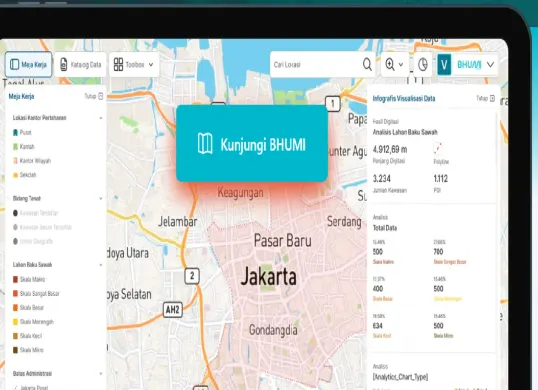The width and height of the screenshot is (538, 390).
Task: Click the Skala Sangat Besar color swatch
Action: [x=15, y=294]
